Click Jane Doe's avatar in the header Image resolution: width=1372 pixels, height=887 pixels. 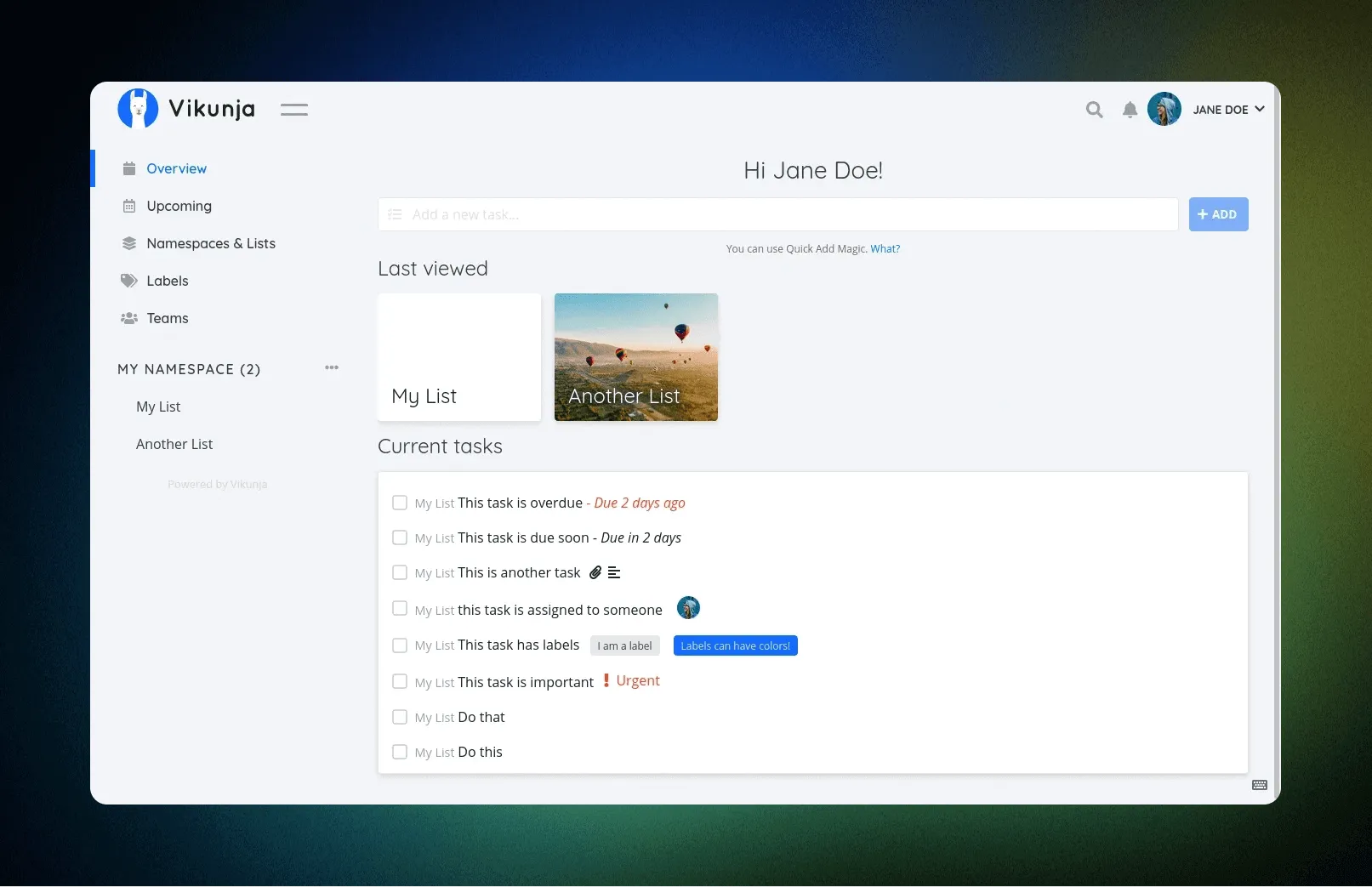coord(1164,109)
